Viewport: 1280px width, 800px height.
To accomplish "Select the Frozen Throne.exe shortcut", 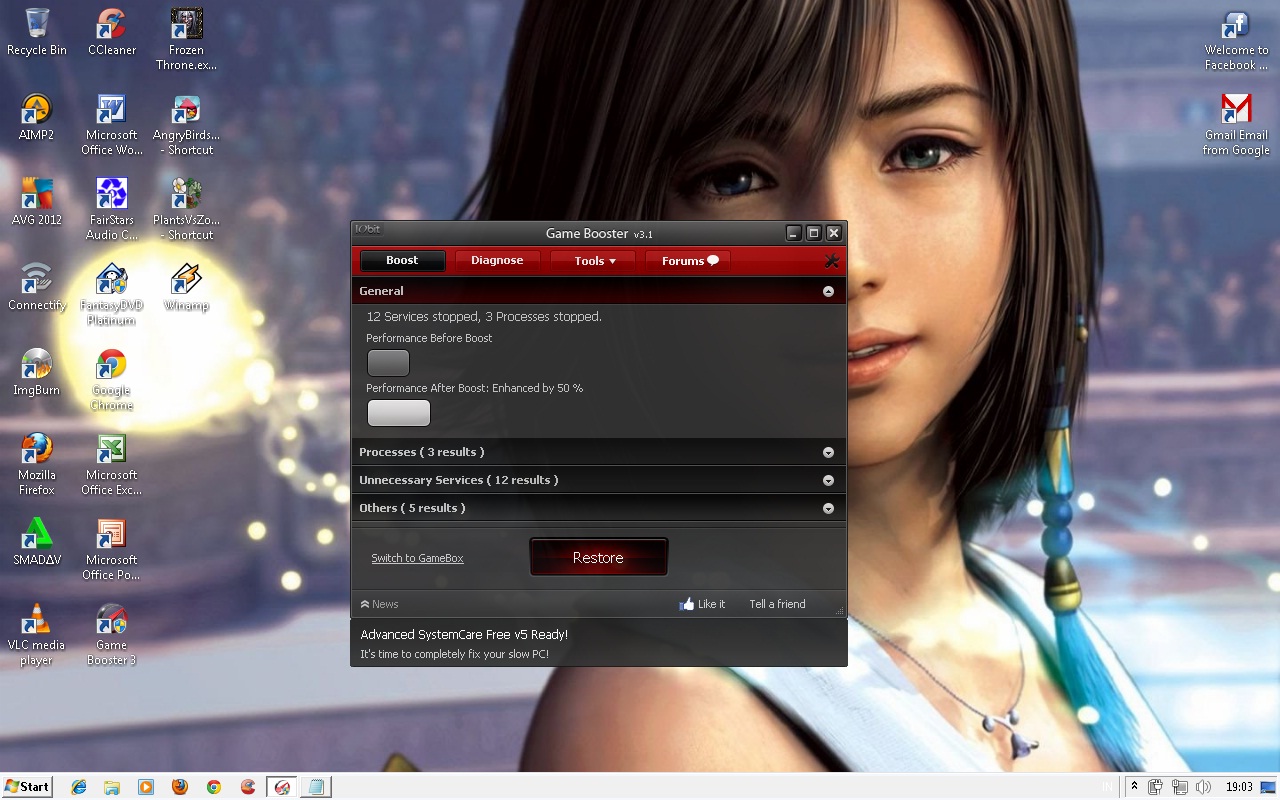I will pyautogui.click(x=186, y=40).
